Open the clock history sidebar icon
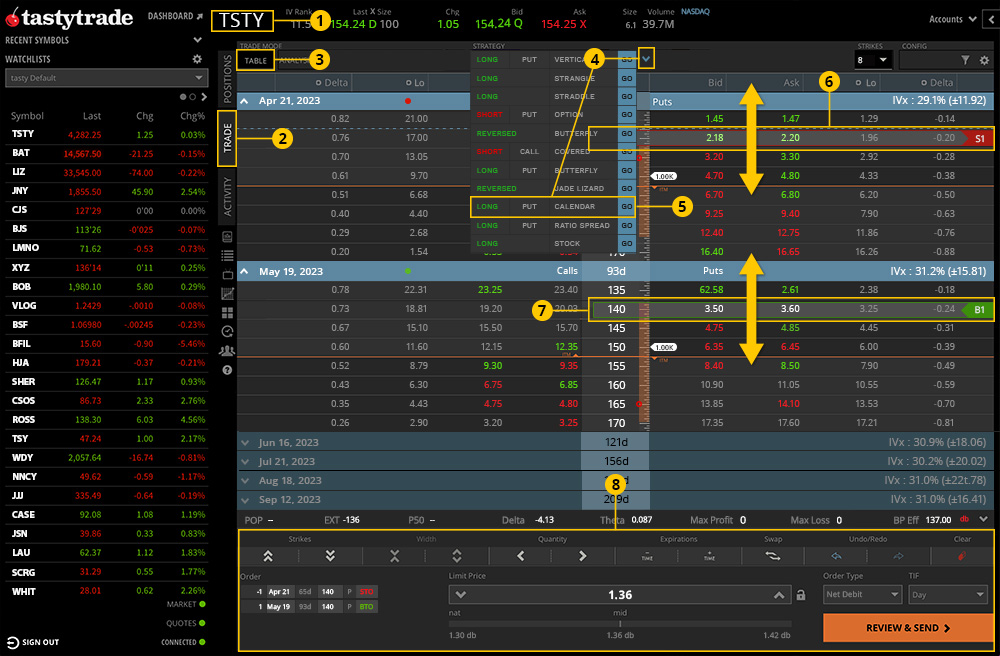The image size is (1000, 656). [x=227, y=332]
